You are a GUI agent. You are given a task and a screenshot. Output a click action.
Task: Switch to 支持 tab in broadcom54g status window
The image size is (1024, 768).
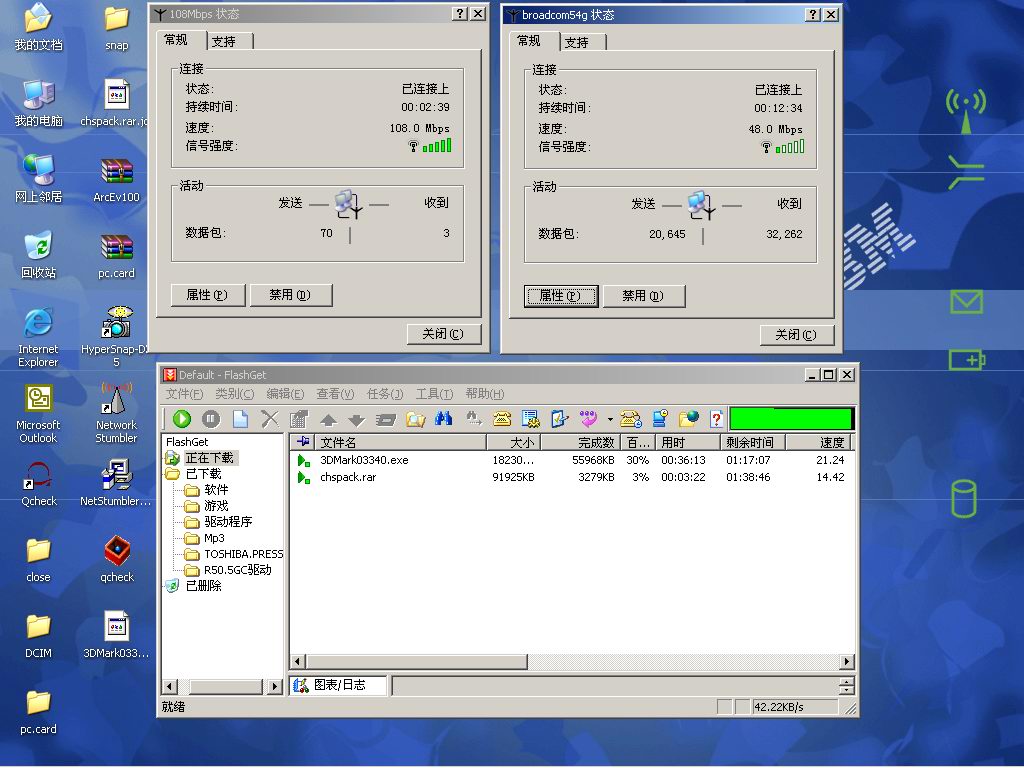coord(584,42)
